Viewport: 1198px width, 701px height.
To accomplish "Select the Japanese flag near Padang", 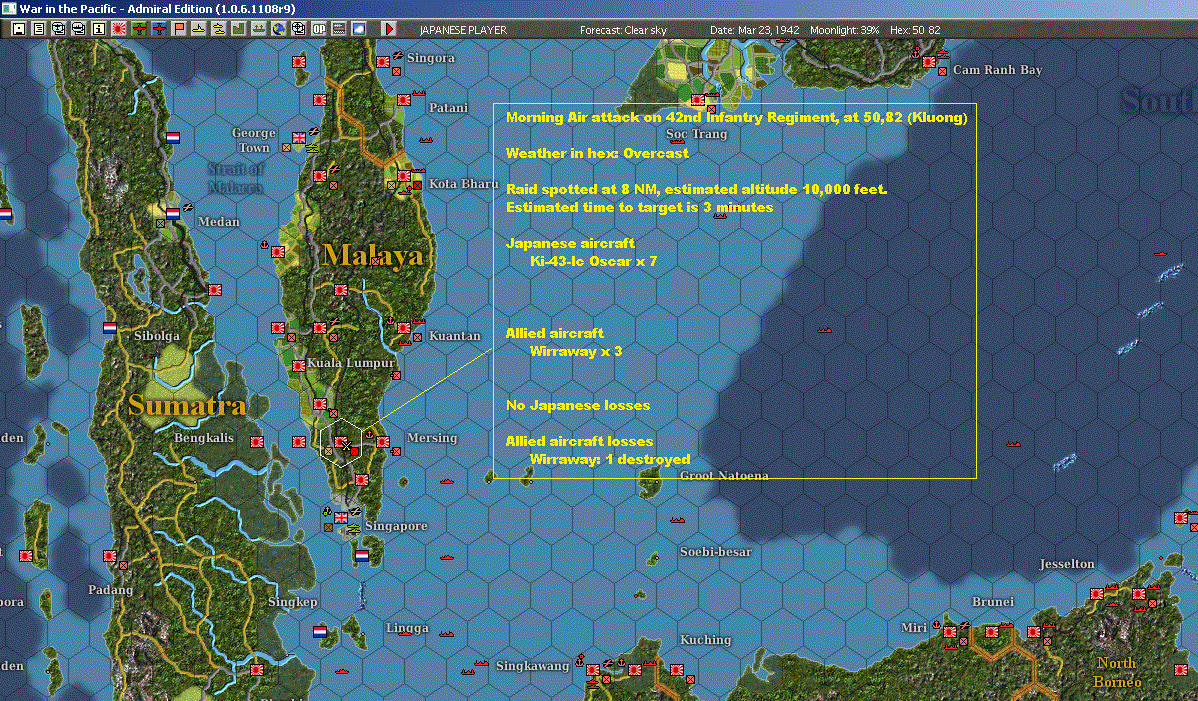I will [110, 556].
